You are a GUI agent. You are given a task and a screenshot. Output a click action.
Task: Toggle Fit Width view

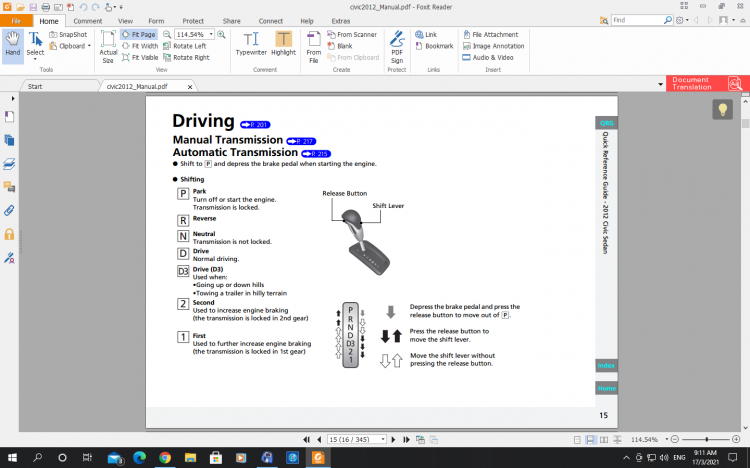(140, 46)
